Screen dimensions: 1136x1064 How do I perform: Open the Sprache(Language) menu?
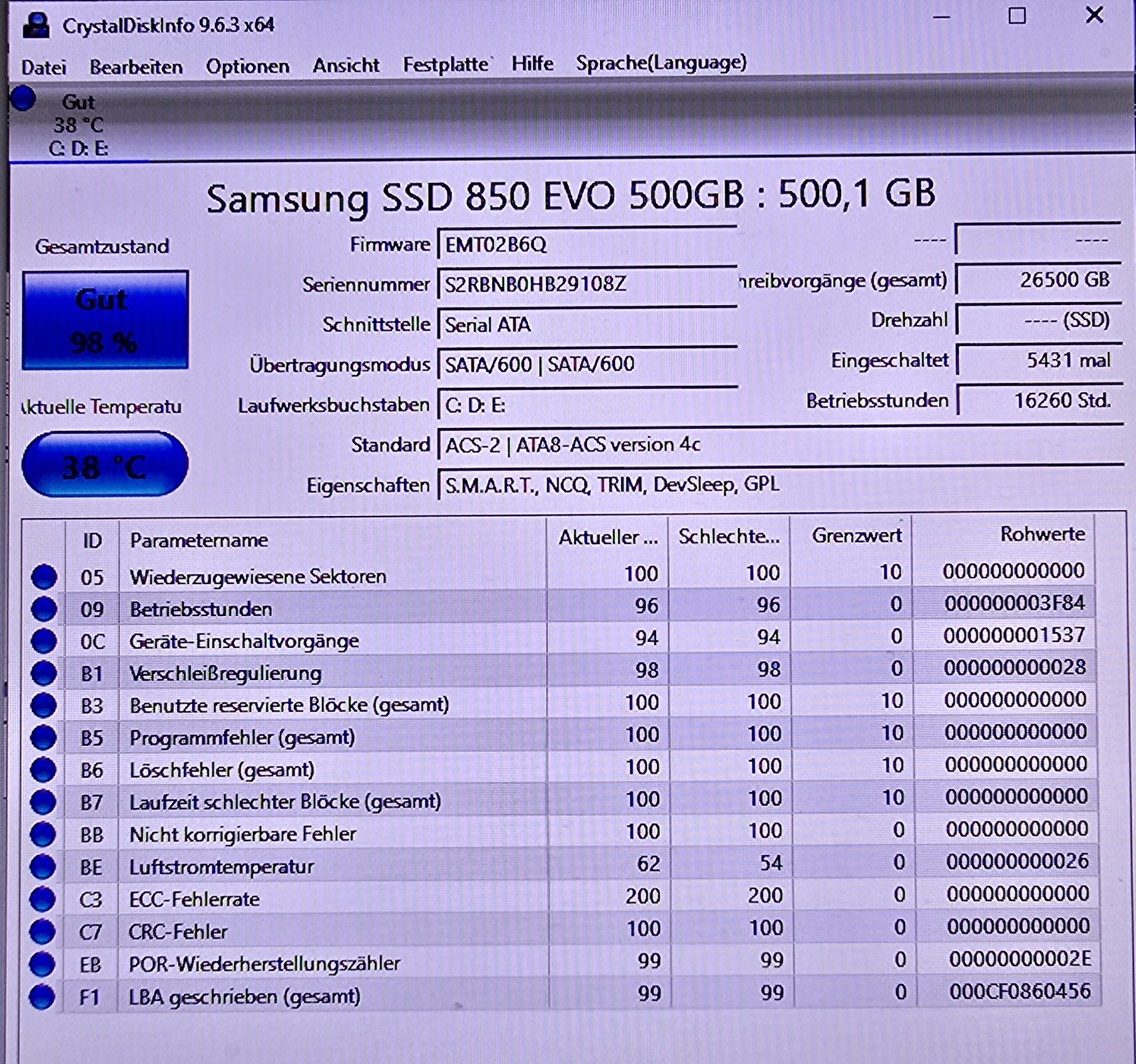662,63
